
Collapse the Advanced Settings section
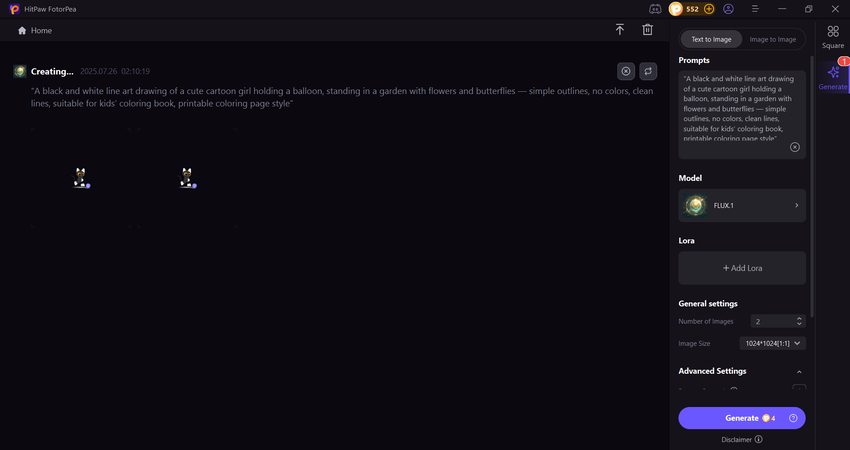click(799, 371)
